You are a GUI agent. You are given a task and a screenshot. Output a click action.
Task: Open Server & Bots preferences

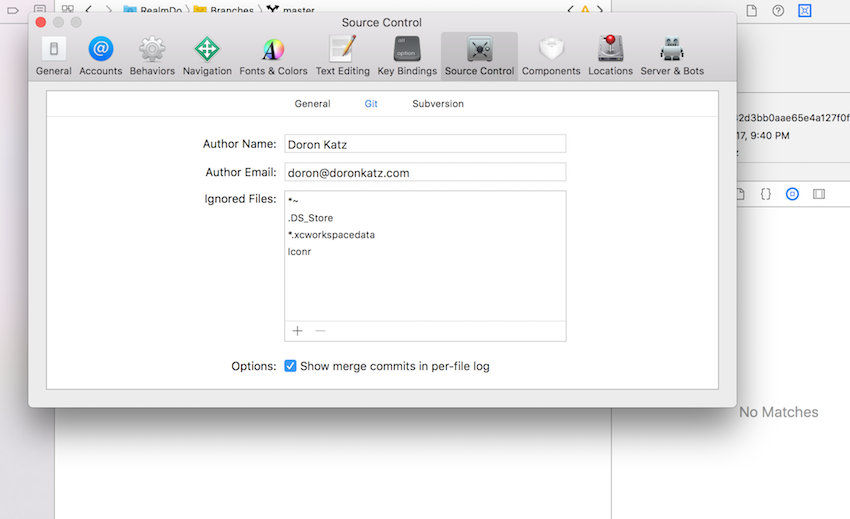672,56
